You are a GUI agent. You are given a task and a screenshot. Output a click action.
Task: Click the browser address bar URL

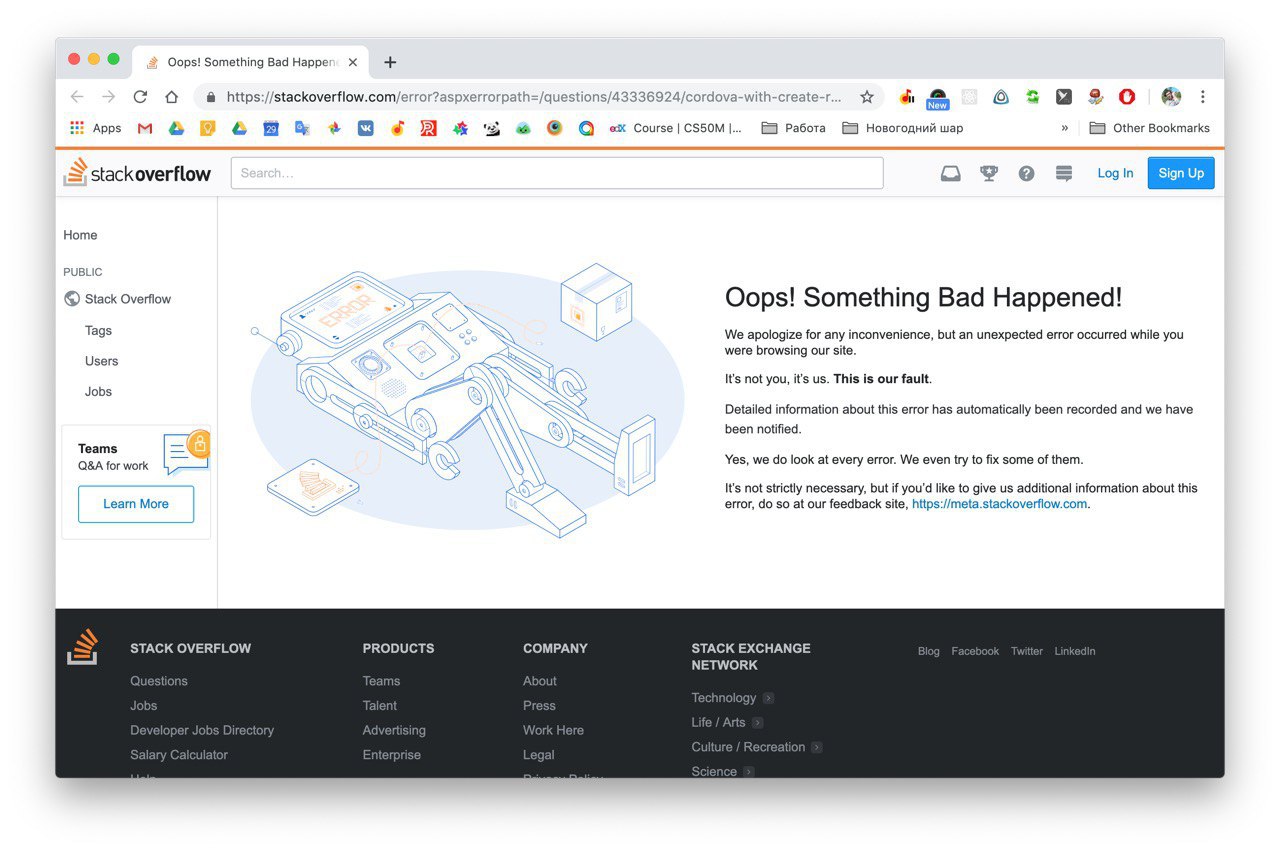tap(534, 97)
